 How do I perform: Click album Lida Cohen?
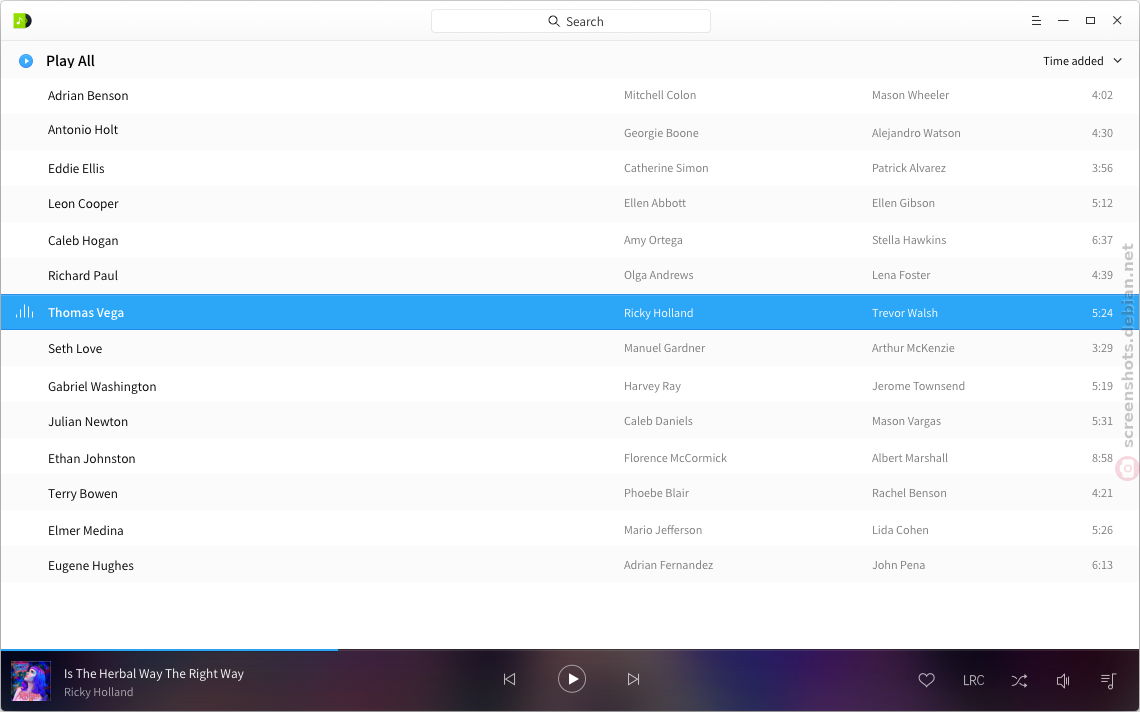900,530
